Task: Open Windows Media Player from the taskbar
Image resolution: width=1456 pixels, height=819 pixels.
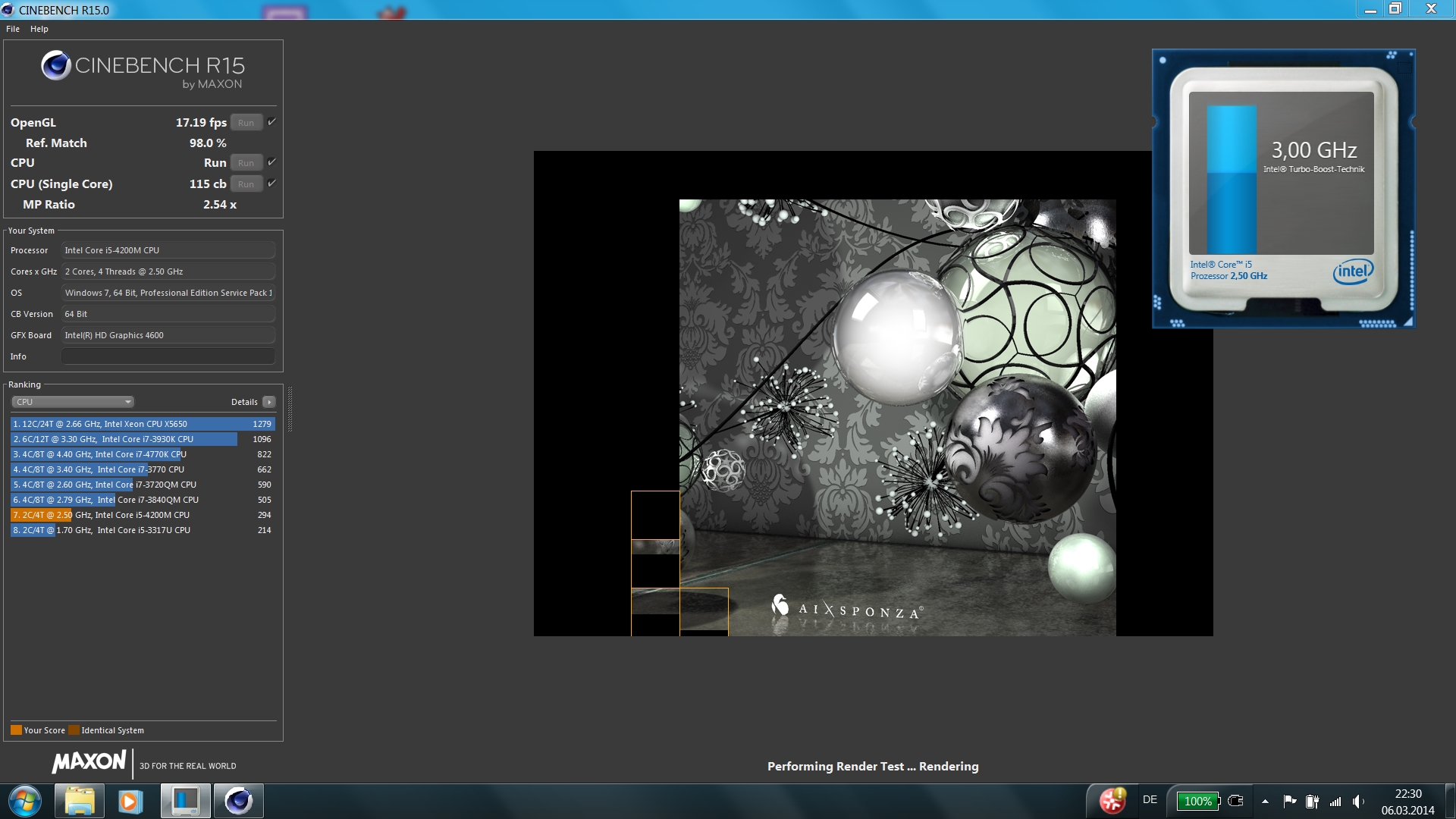Action: pos(130,801)
